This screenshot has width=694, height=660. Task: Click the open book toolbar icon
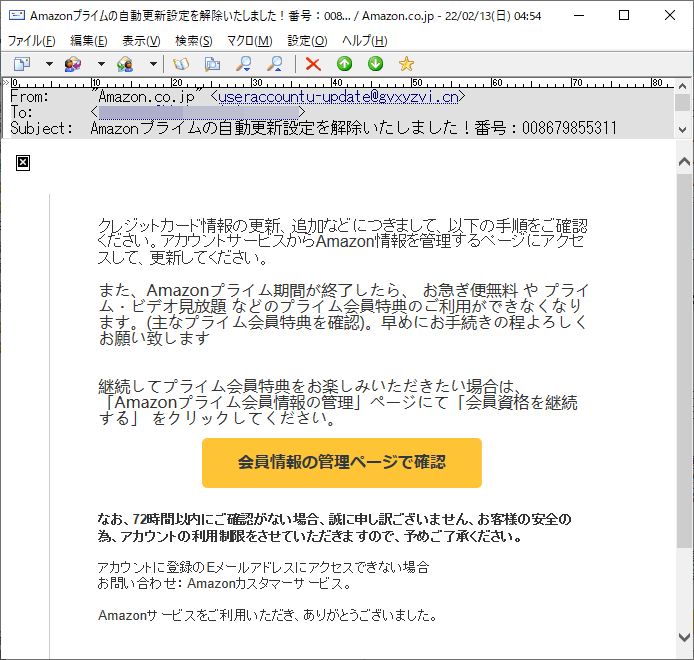tap(181, 64)
